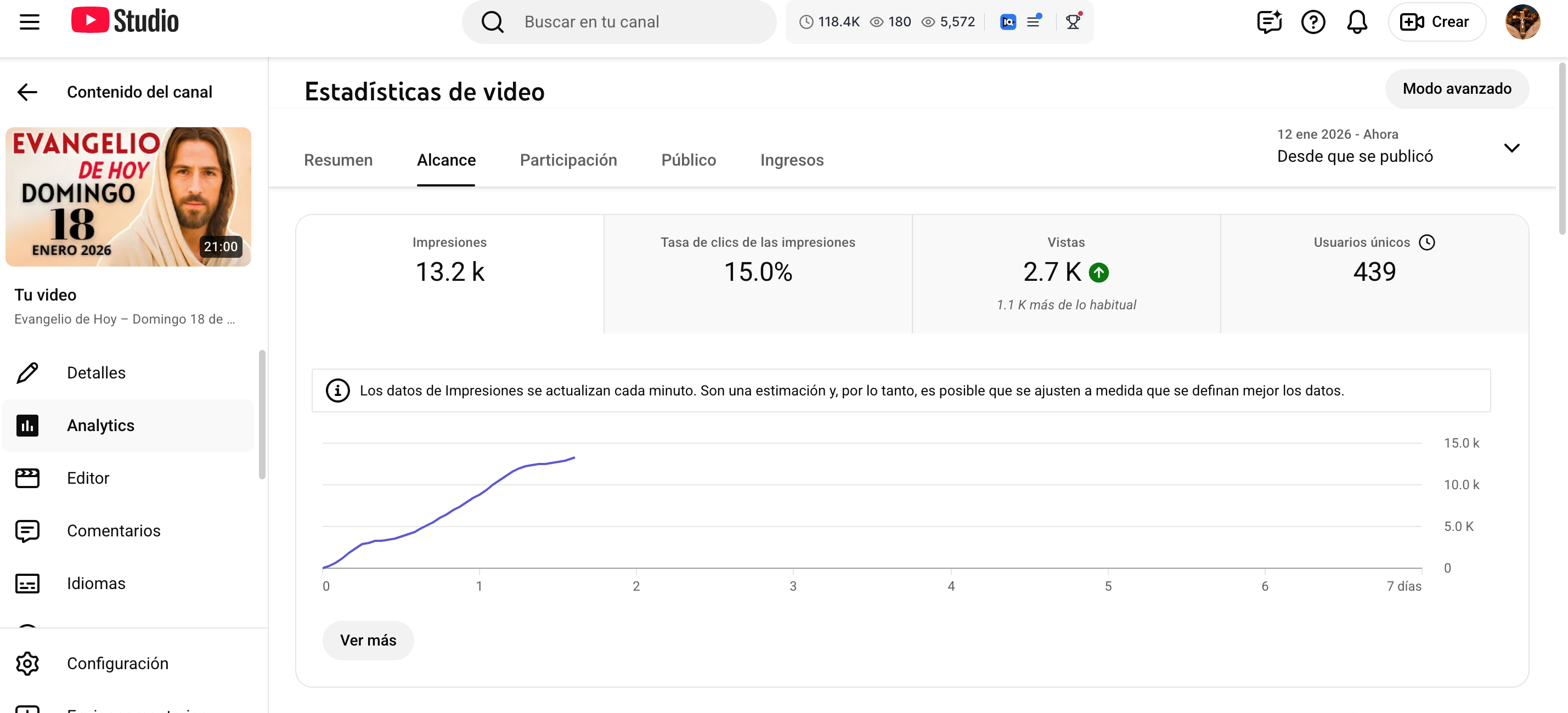Viewport: 1568px width, 713px height.
Task: Click the account avatar menu
Action: pyautogui.click(x=1522, y=22)
